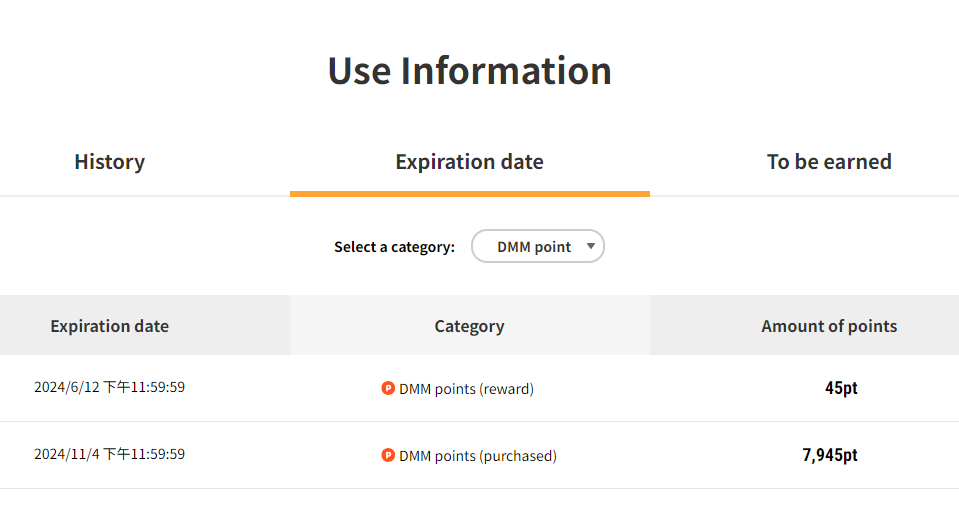Image resolution: width=959 pixels, height=509 pixels.
Task: Click the 45pt amount value
Action: [x=841, y=388]
